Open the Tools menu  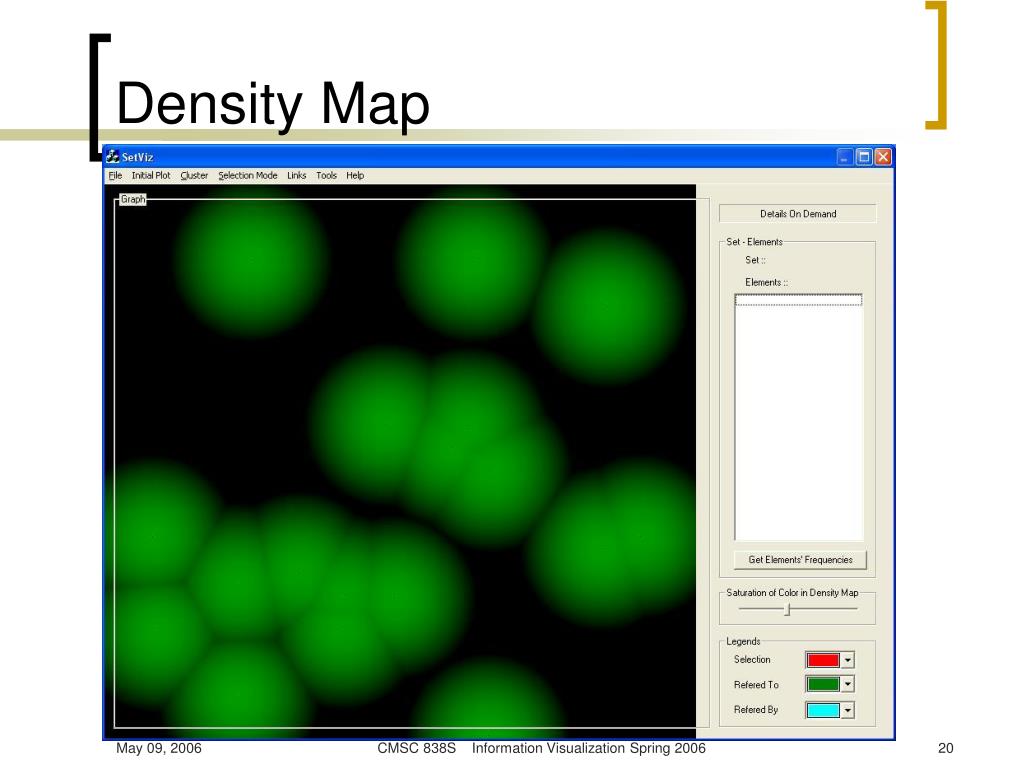327,176
